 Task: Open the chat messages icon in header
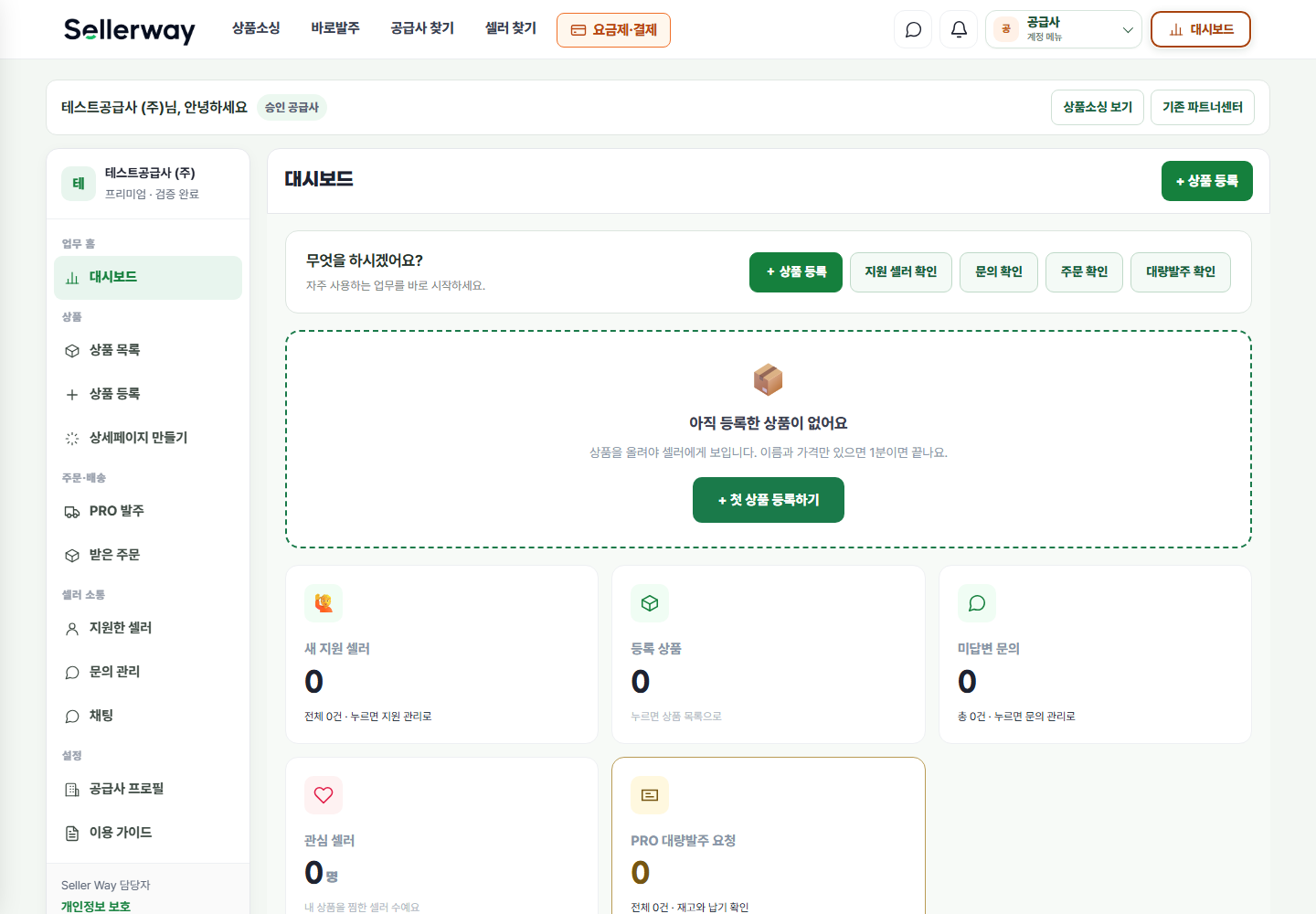tap(913, 29)
